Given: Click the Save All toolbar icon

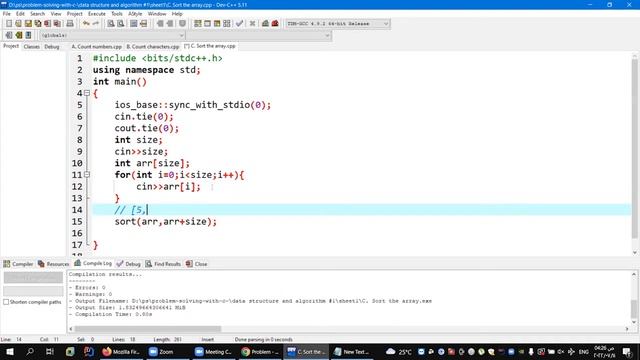Looking at the screenshot, I should (38, 24).
